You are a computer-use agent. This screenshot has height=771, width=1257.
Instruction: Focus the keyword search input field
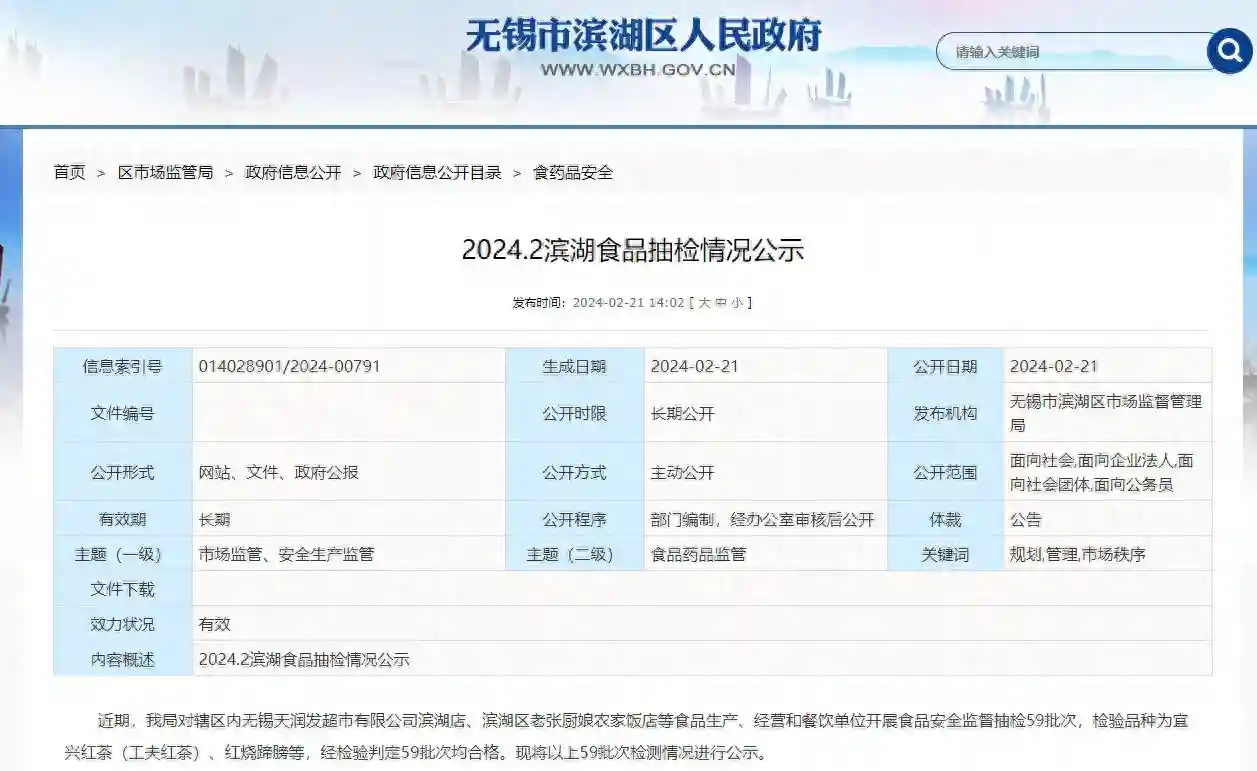pos(1074,51)
